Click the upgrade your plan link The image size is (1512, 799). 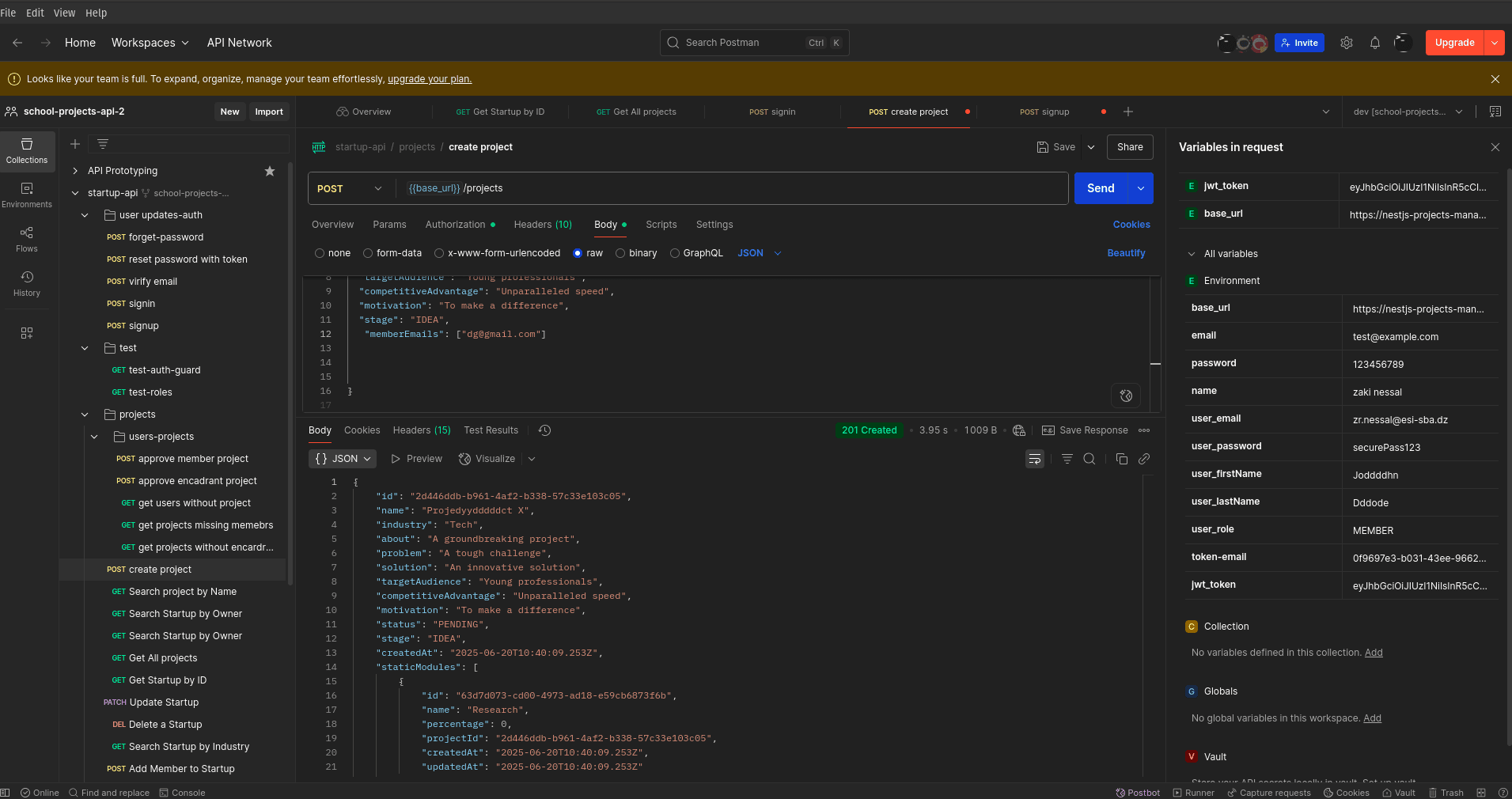point(430,79)
